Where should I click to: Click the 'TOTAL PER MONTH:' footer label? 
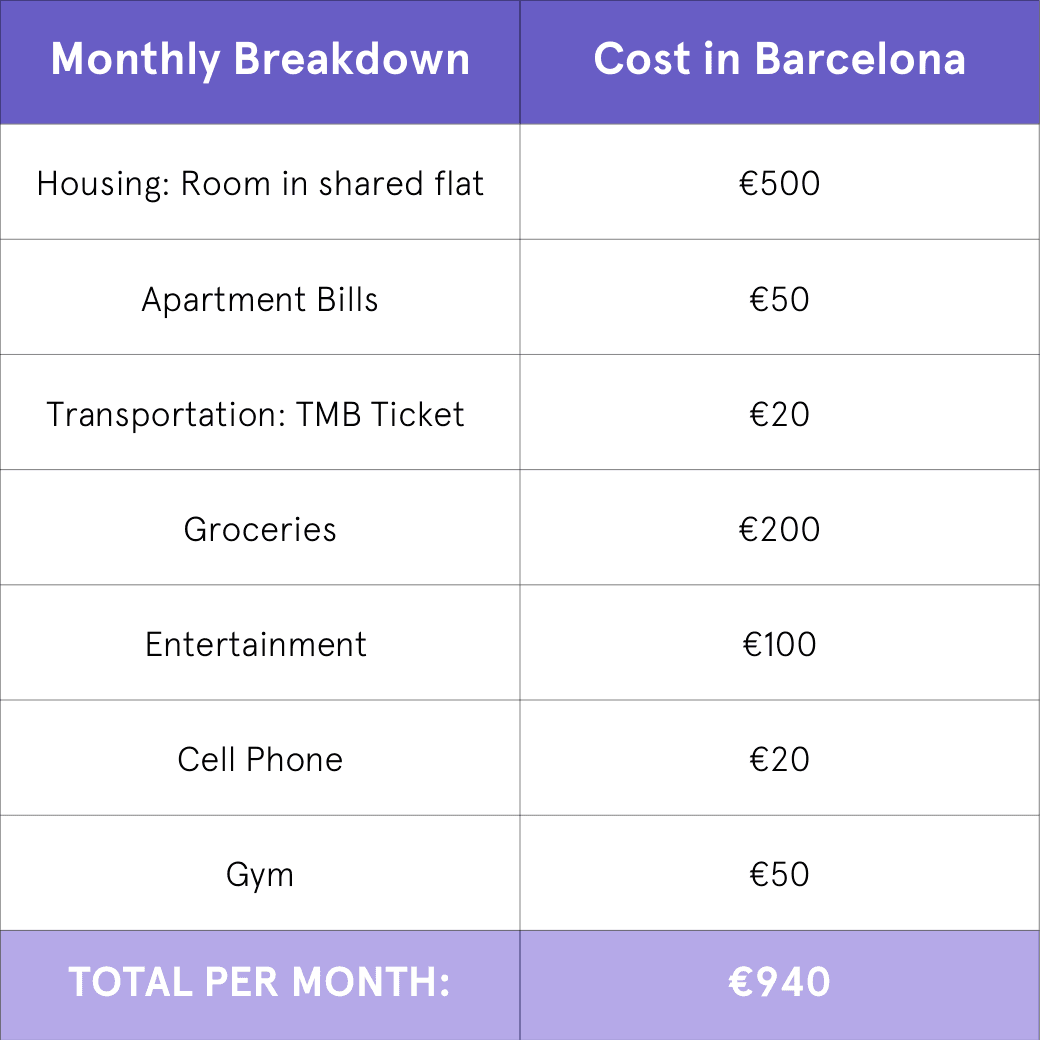pyautogui.click(x=259, y=983)
